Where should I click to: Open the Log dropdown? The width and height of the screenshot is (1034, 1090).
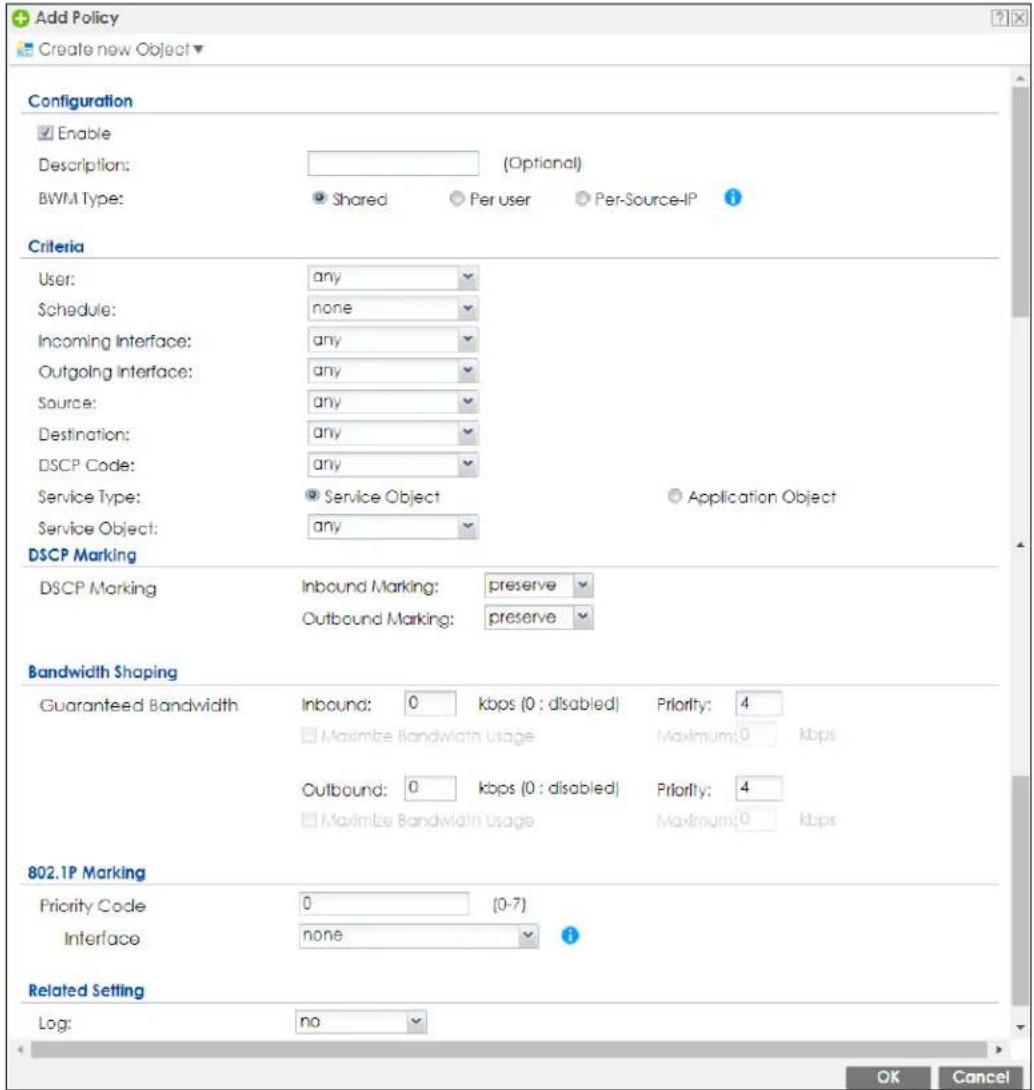pyautogui.click(x=361, y=1022)
